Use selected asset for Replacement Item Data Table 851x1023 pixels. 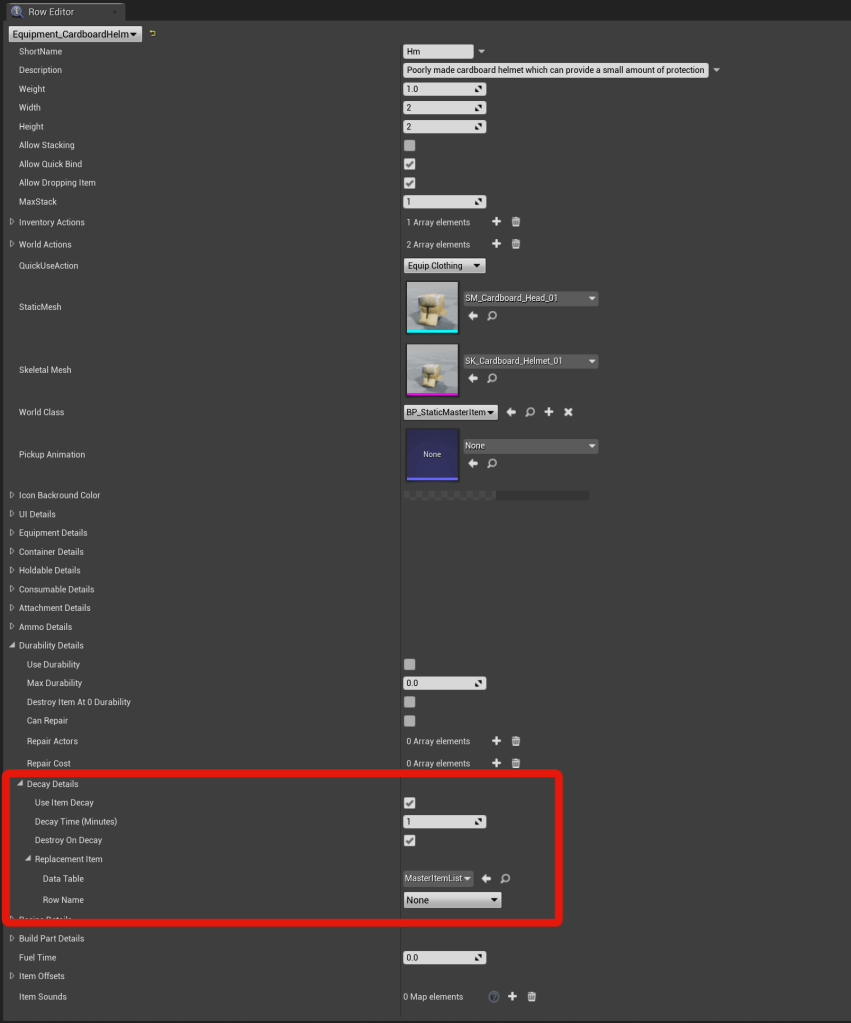[x=486, y=879]
